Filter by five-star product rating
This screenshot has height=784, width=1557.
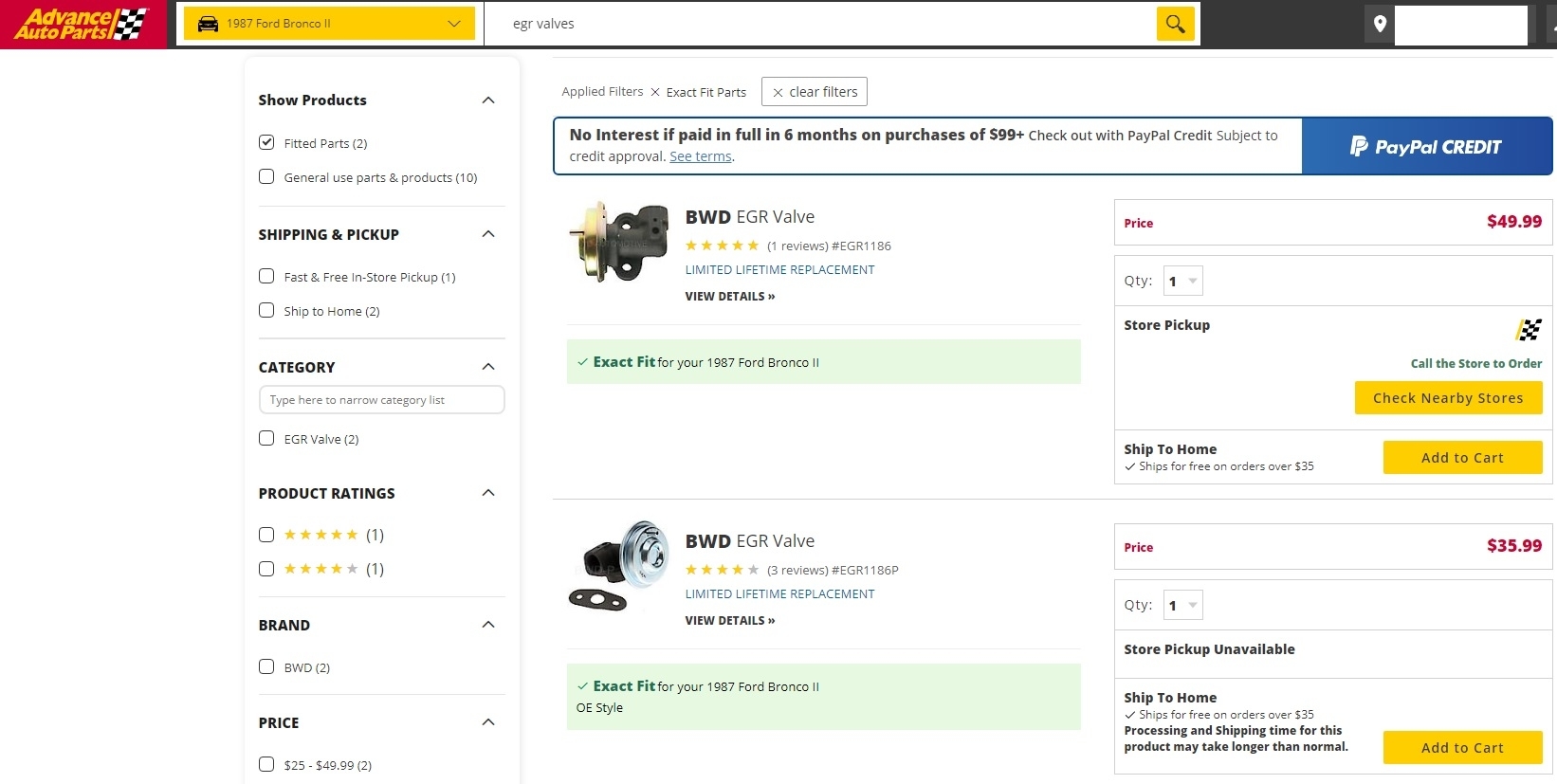pyautogui.click(x=266, y=535)
